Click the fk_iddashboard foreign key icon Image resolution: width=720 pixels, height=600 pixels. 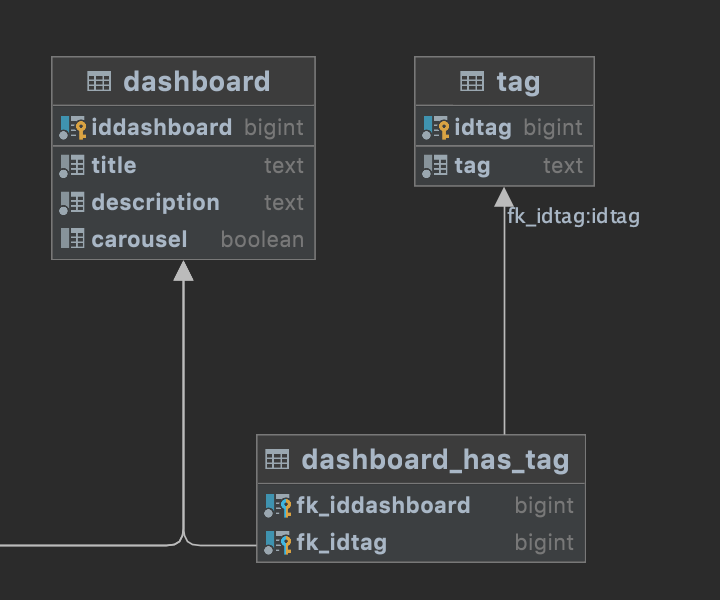click(x=277, y=505)
